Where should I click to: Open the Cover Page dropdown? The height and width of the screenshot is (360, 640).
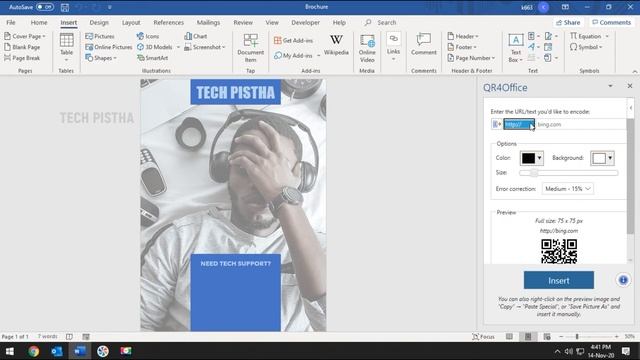tap(25, 36)
